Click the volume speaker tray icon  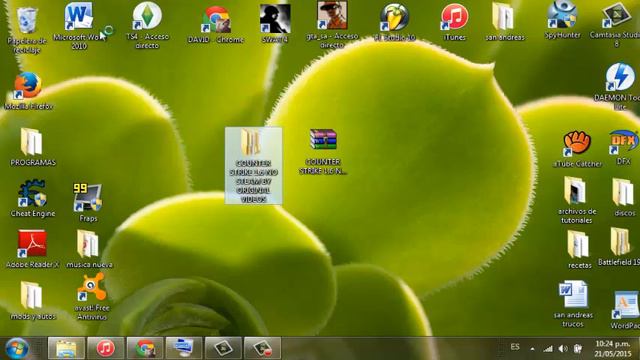563,349
